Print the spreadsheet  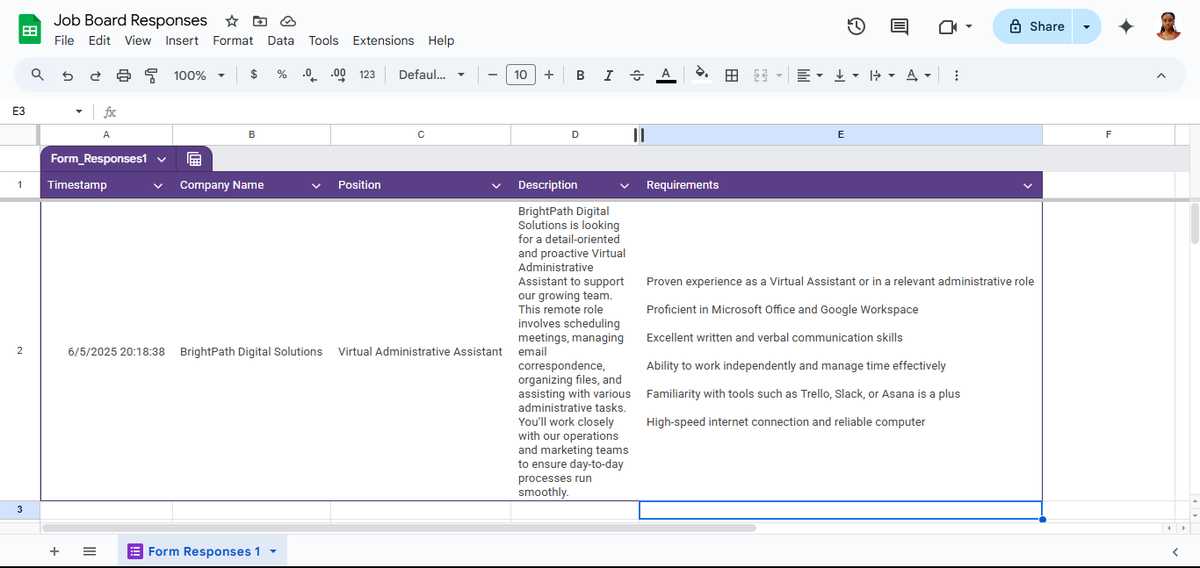click(124, 75)
